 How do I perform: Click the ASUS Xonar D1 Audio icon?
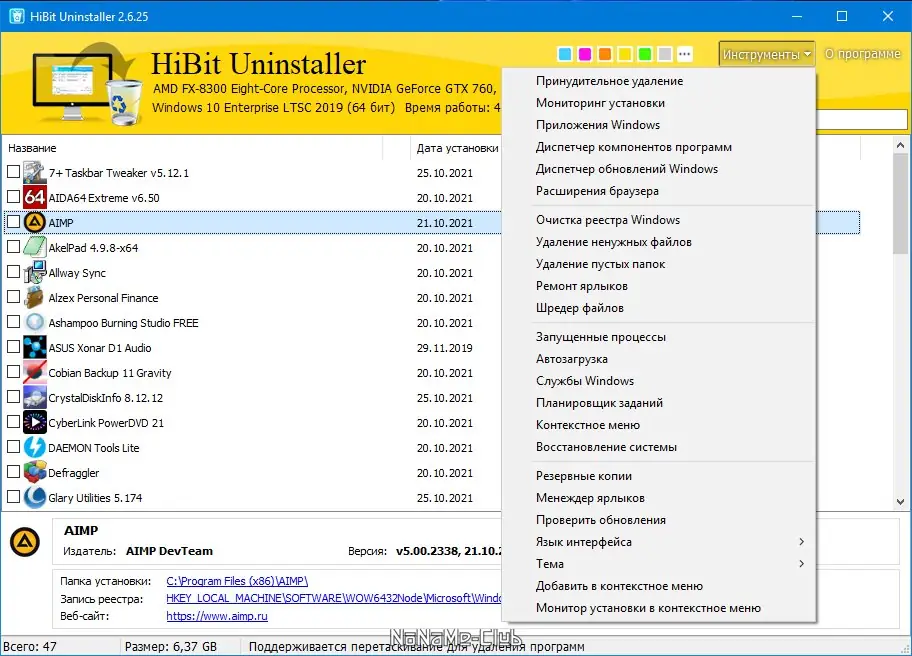tap(34, 347)
